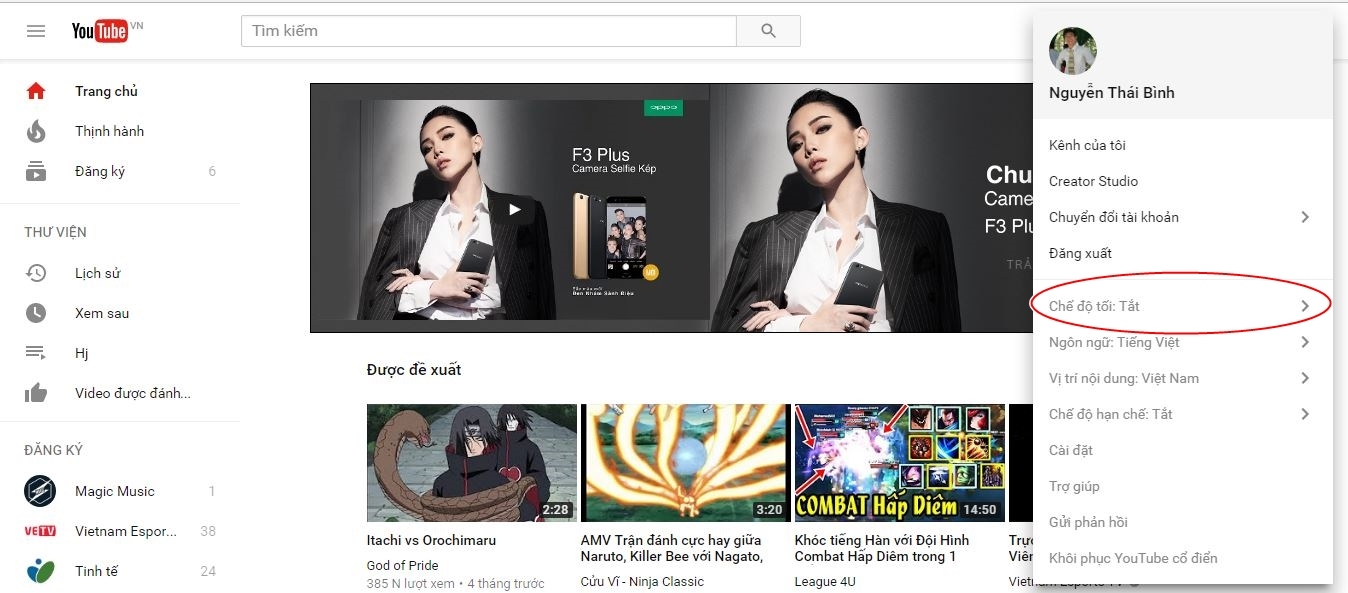Expand Chế độ hạn chế chevron arrow
Screen dimensions: 1348x593
click(x=1305, y=414)
